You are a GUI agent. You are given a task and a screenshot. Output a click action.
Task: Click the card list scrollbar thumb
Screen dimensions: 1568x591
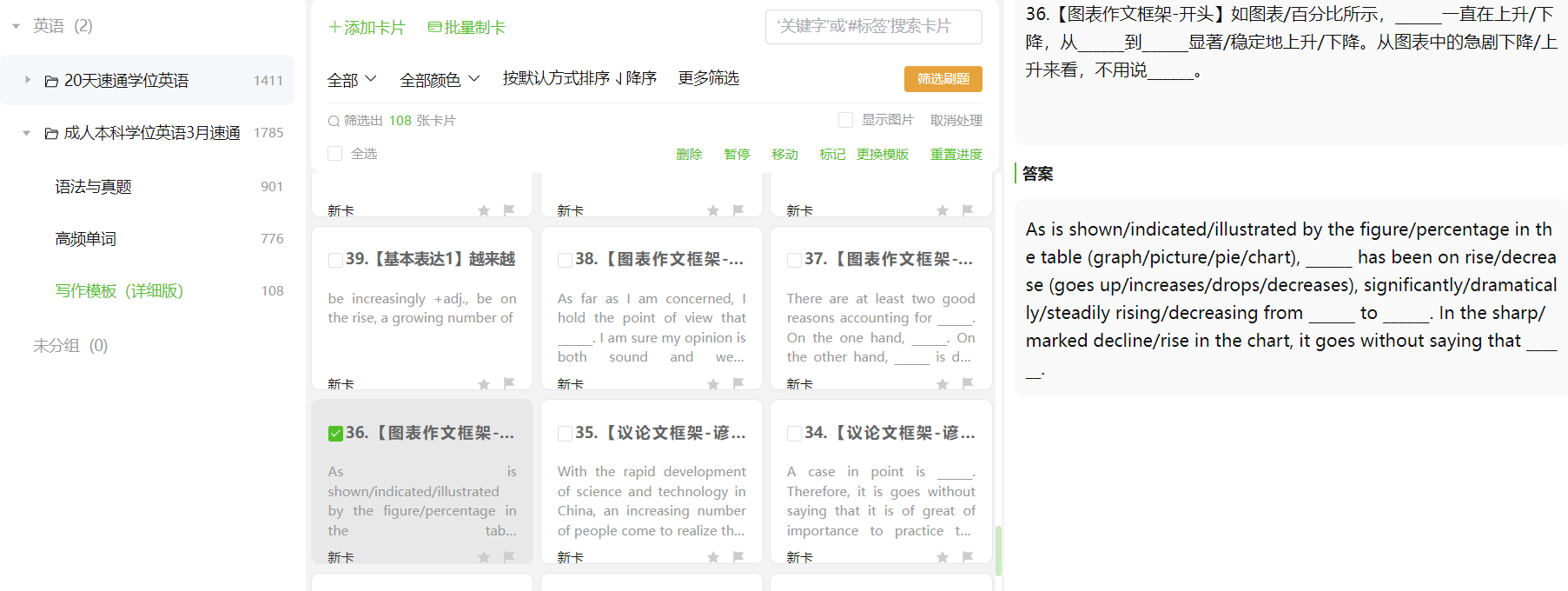click(999, 550)
